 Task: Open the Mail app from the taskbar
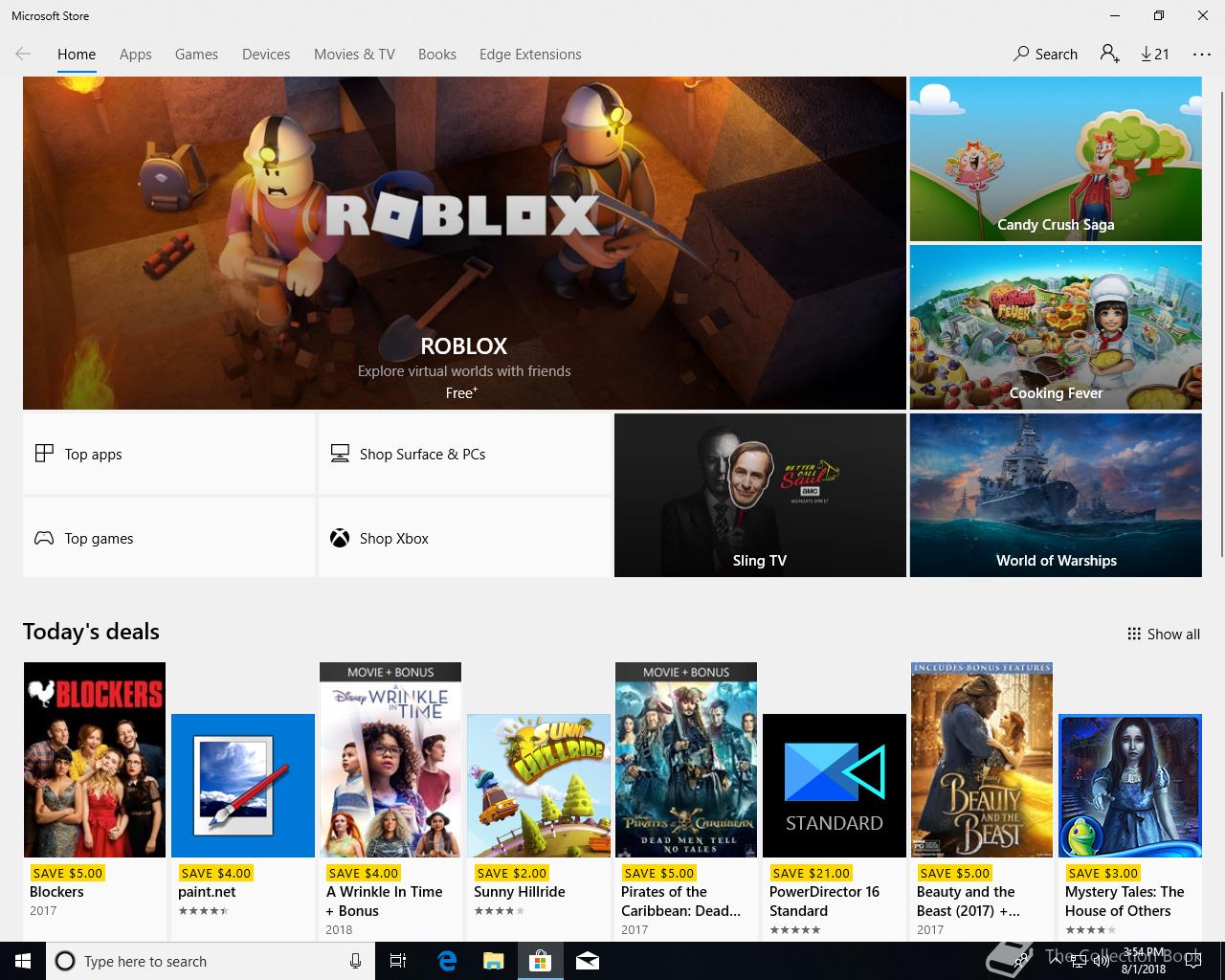click(588, 961)
